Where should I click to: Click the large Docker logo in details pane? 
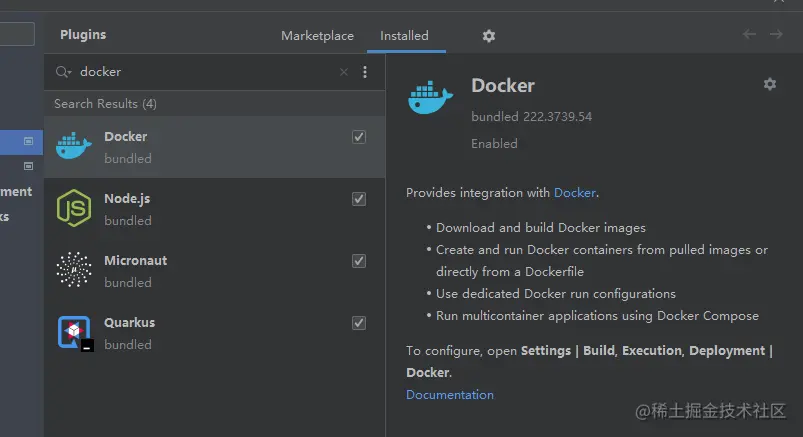point(431,97)
